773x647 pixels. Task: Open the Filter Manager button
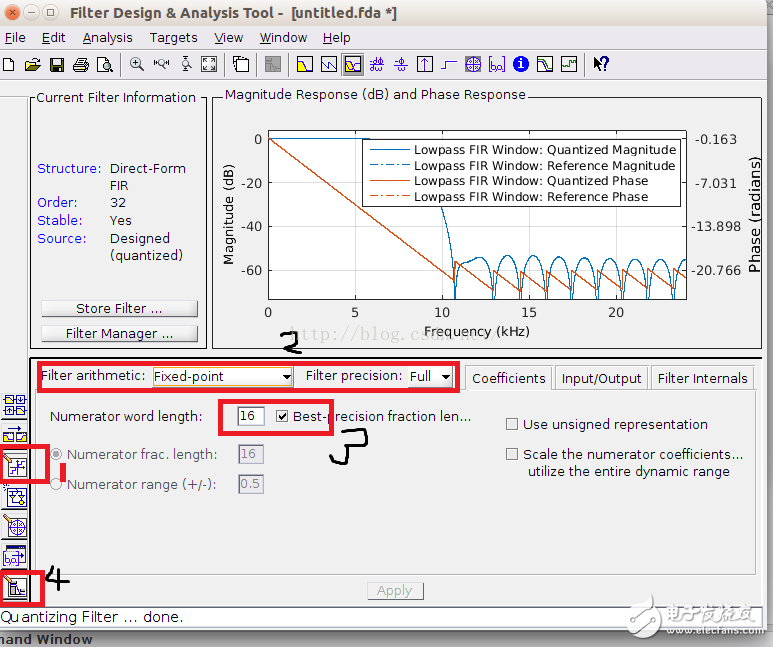coord(119,334)
